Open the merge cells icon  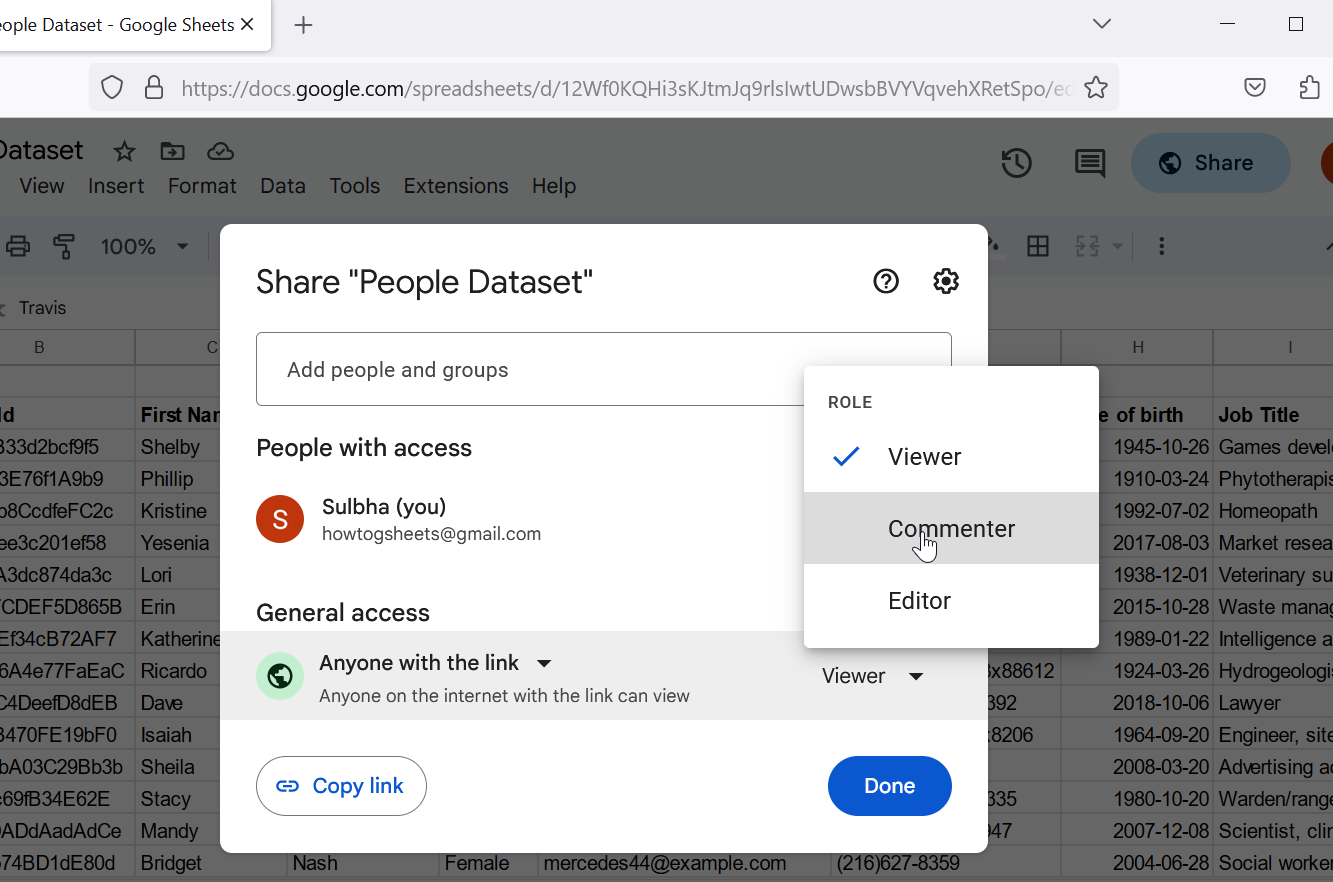[x=1087, y=246]
